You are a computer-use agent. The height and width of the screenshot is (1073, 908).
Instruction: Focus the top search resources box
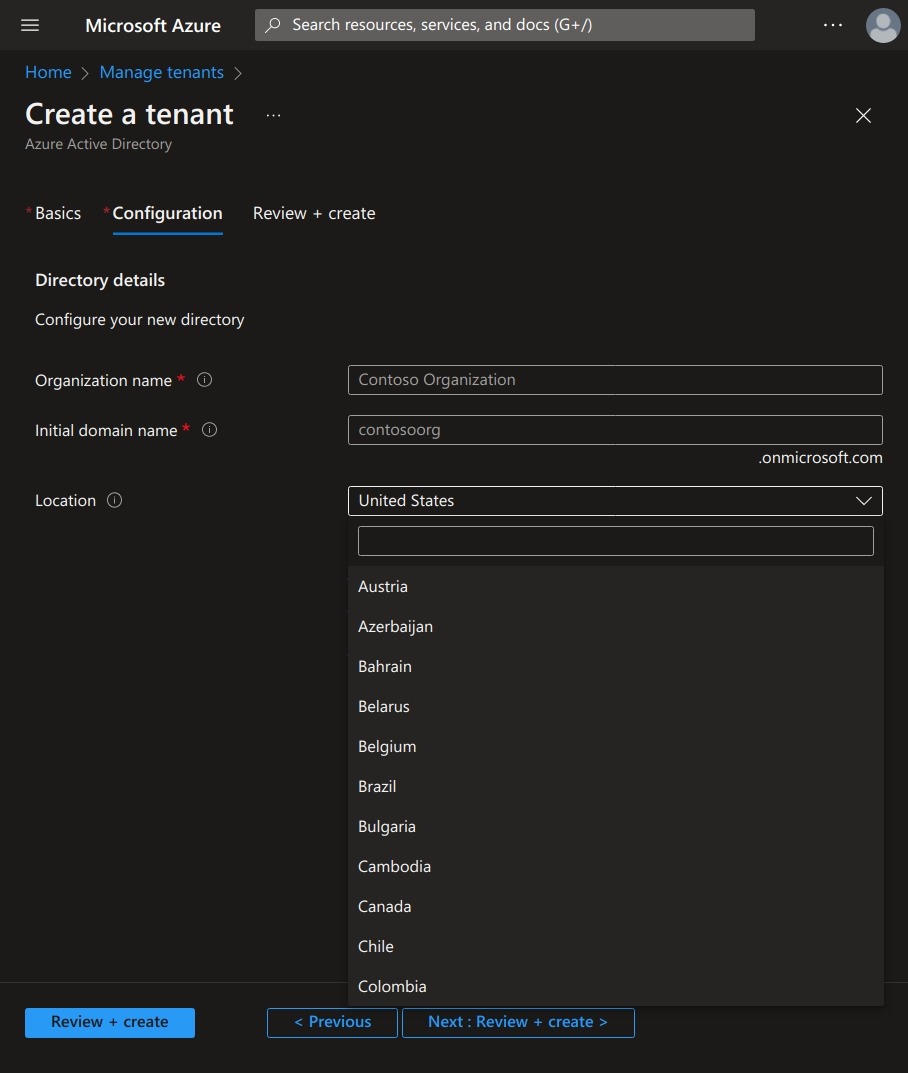coord(505,25)
